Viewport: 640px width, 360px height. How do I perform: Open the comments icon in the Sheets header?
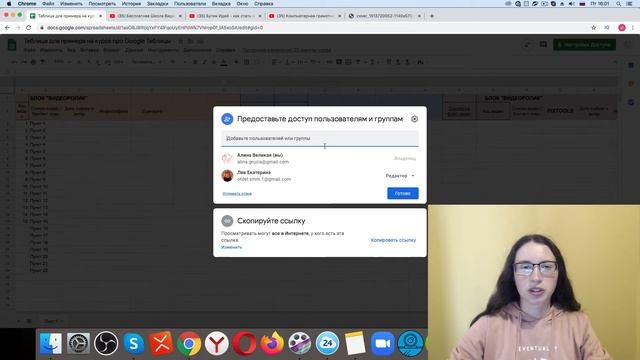tap(543, 44)
